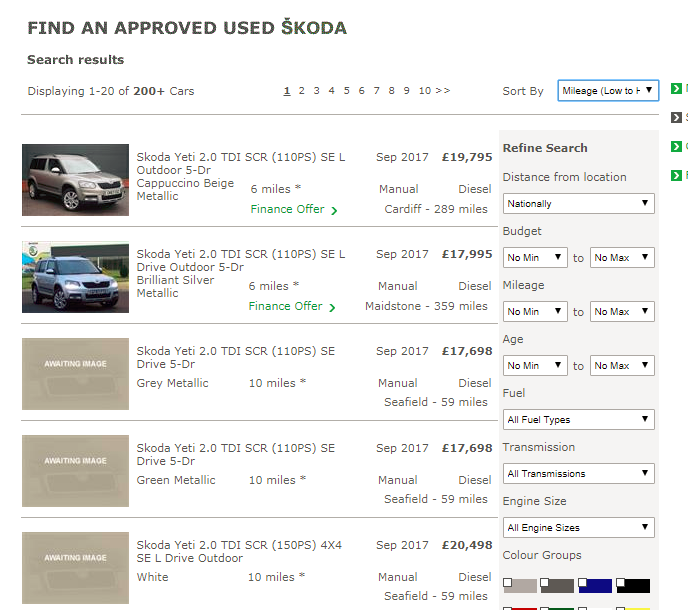
Task: Open All Transmissions dropdown
Action: pos(578,474)
